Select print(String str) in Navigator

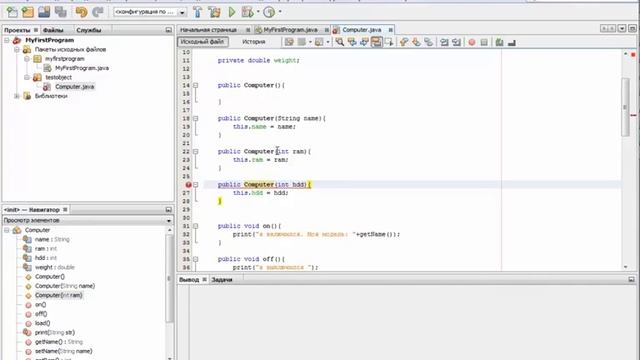(55, 333)
